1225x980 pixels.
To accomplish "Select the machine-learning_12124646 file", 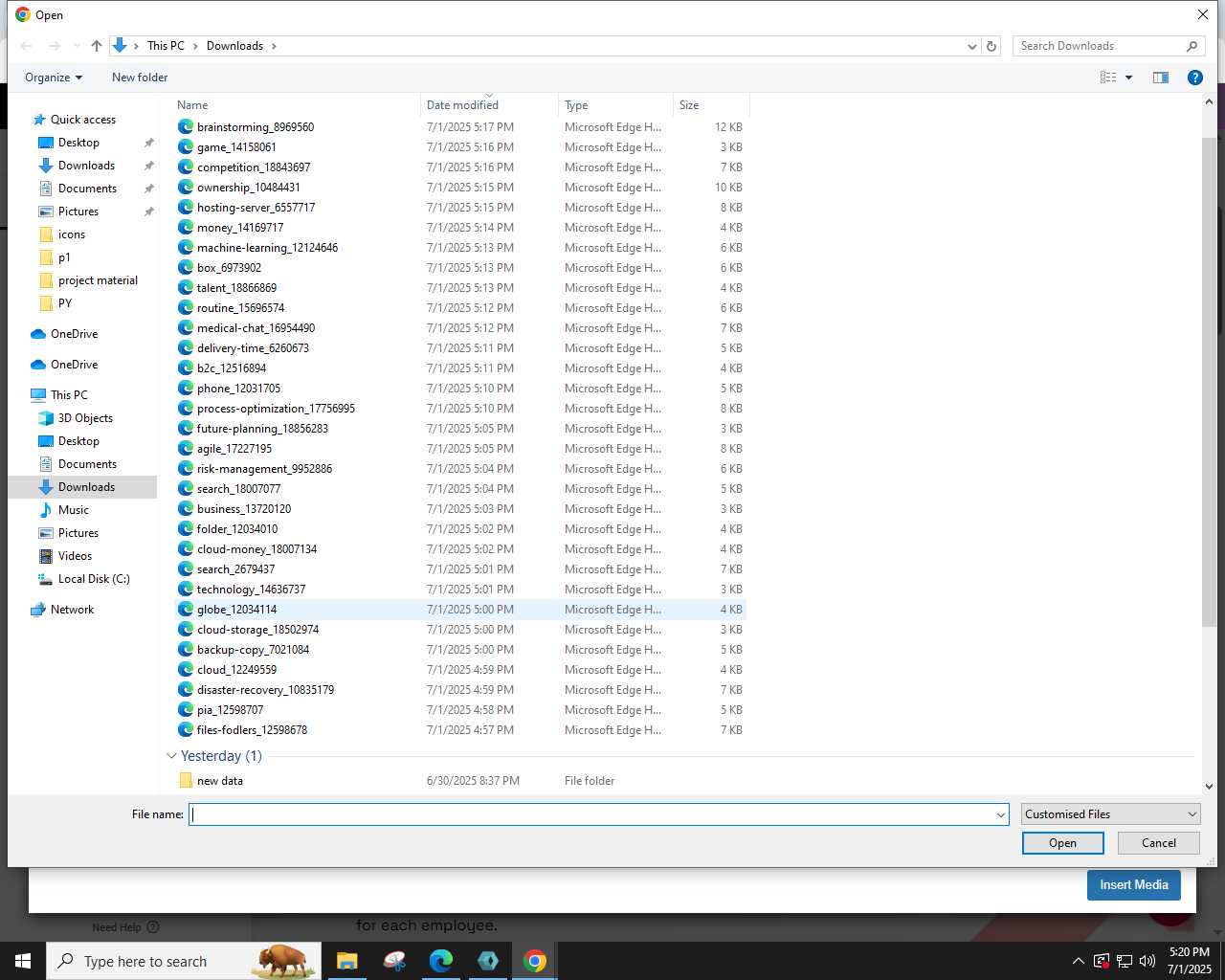I will click(267, 248).
